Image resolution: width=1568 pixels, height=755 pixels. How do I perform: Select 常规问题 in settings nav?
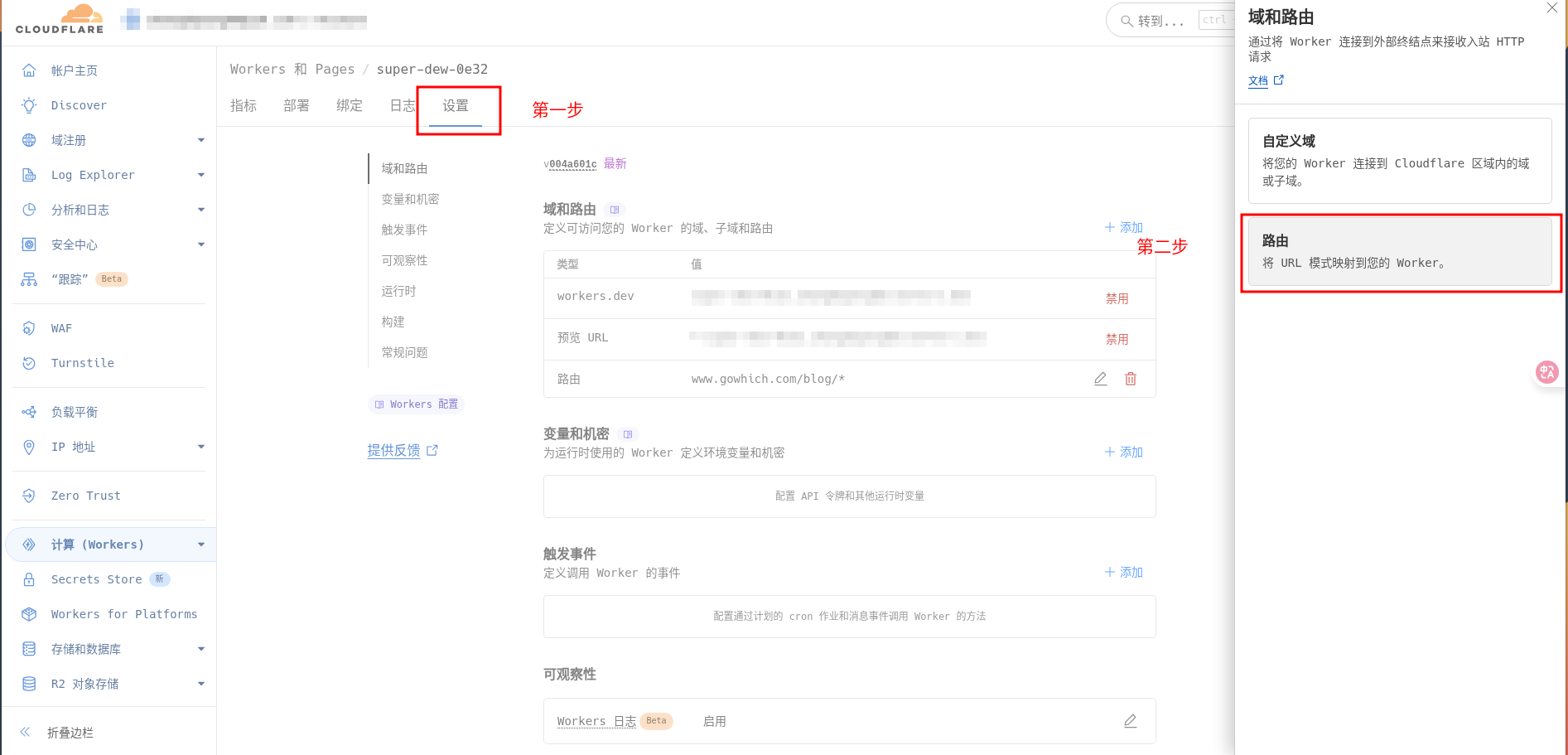click(x=405, y=352)
